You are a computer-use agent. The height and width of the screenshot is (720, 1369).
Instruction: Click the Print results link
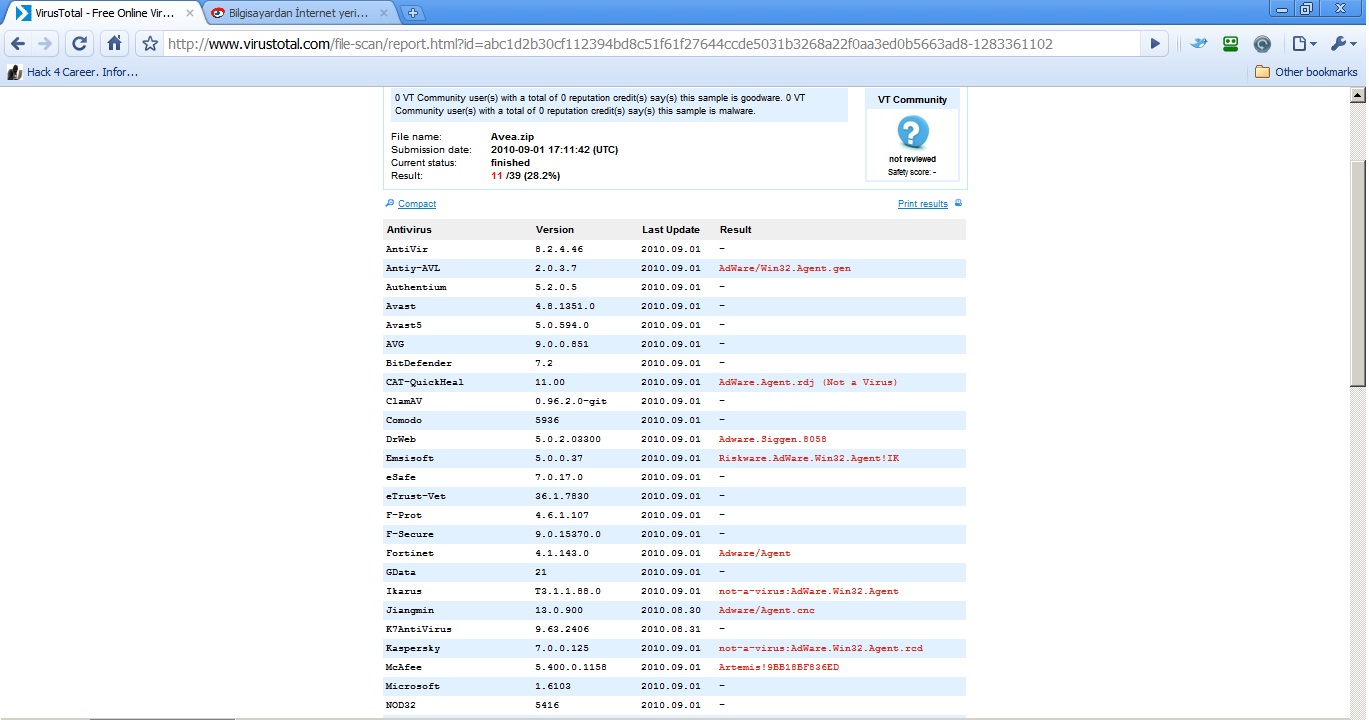923,204
